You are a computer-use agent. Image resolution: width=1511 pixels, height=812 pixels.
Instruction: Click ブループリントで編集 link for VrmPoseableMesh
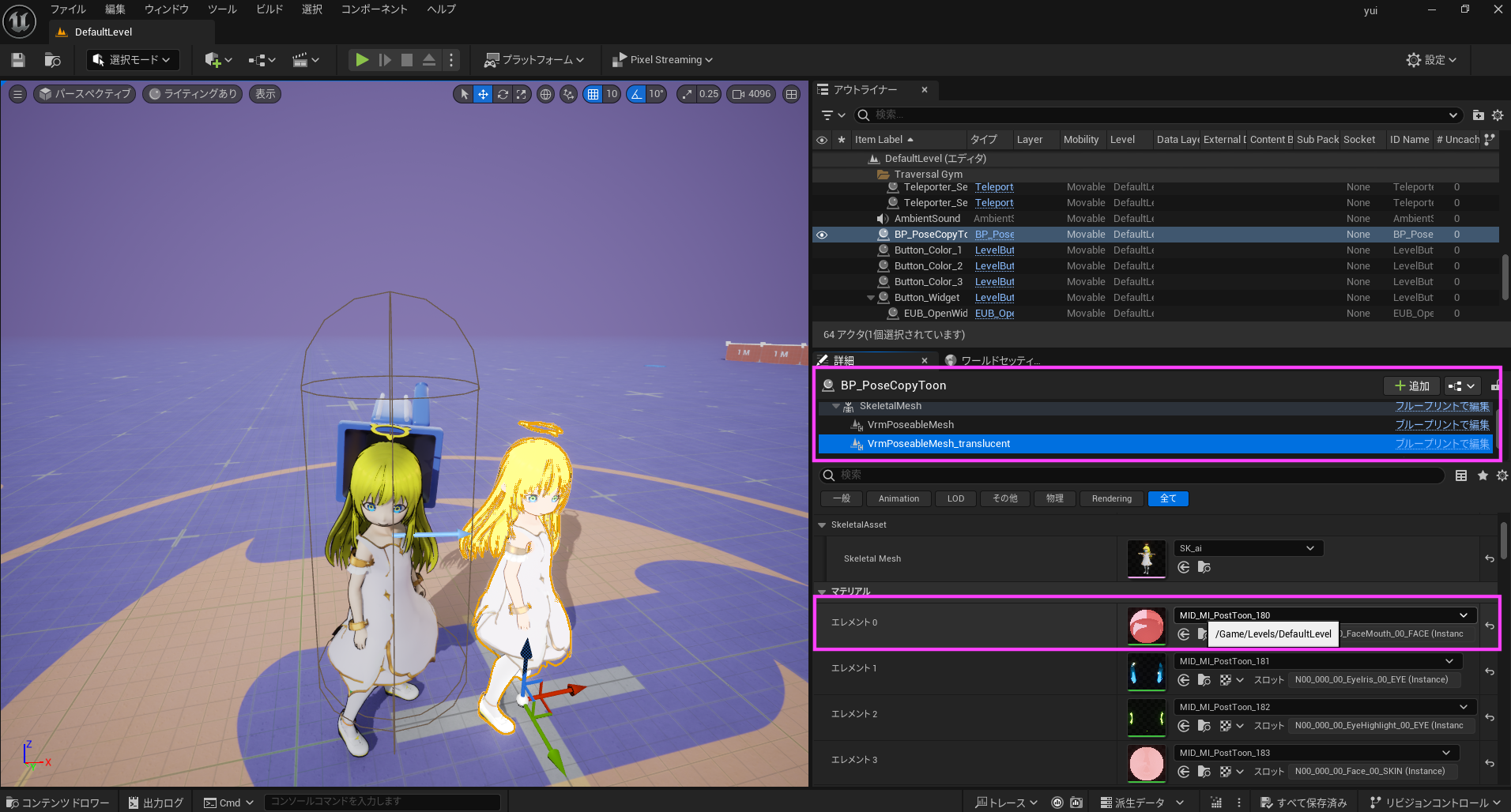(1442, 425)
